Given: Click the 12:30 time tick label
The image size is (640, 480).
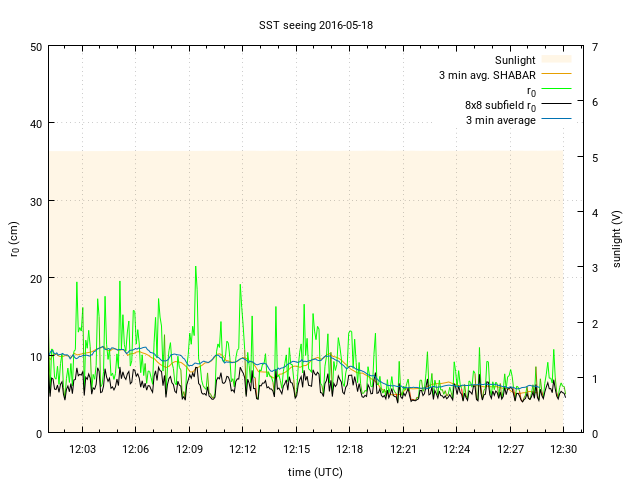Looking at the screenshot, I should [564, 450].
